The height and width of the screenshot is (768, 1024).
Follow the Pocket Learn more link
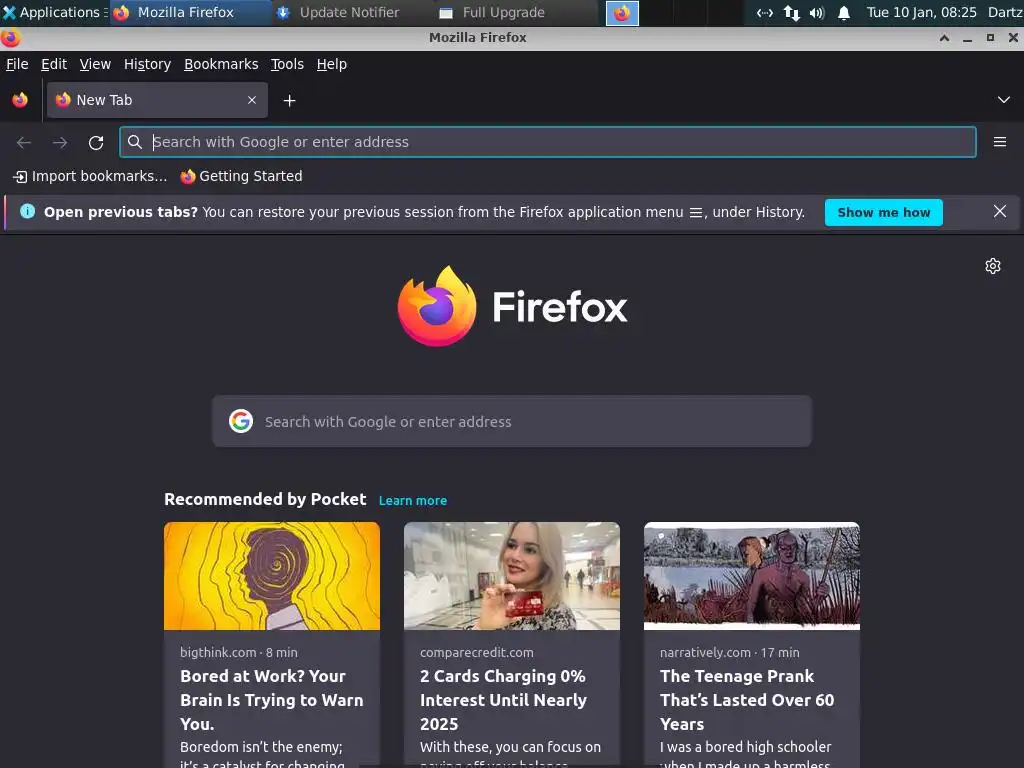tap(413, 500)
